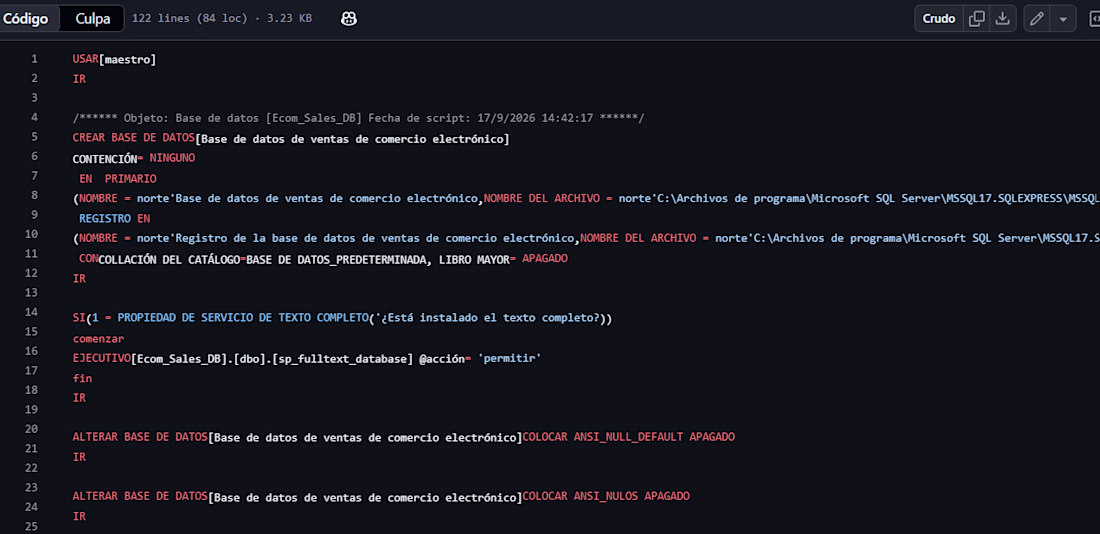
Task: Select line number 14
Action: (32, 312)
